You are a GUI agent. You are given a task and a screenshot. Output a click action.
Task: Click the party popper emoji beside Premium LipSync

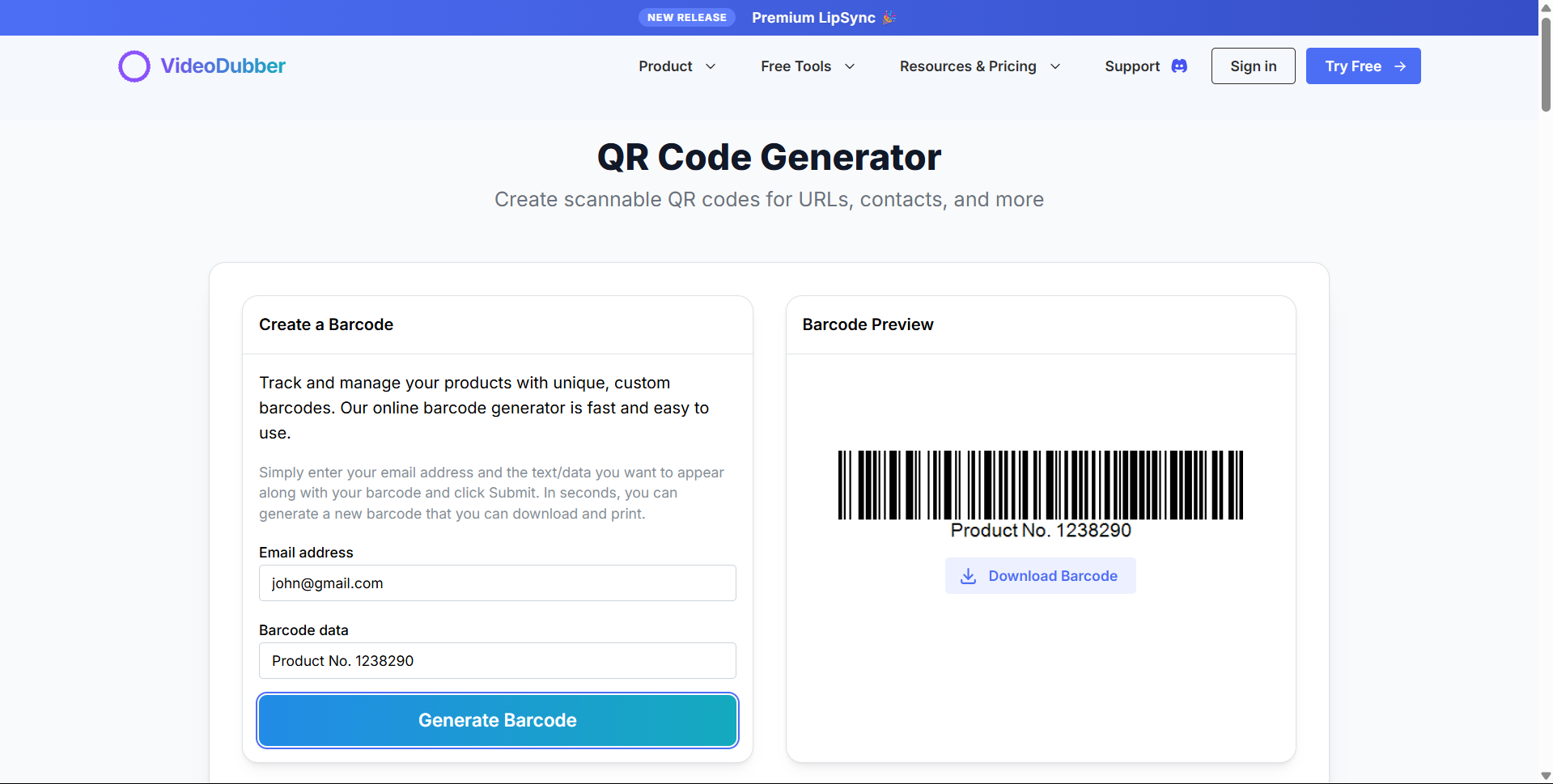[889, 17]
